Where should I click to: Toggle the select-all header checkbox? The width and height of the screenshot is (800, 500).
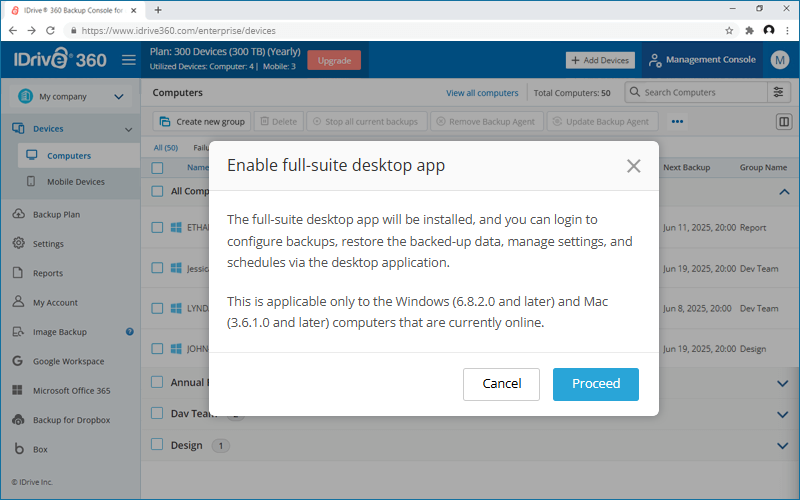click(x=157, y=168)
